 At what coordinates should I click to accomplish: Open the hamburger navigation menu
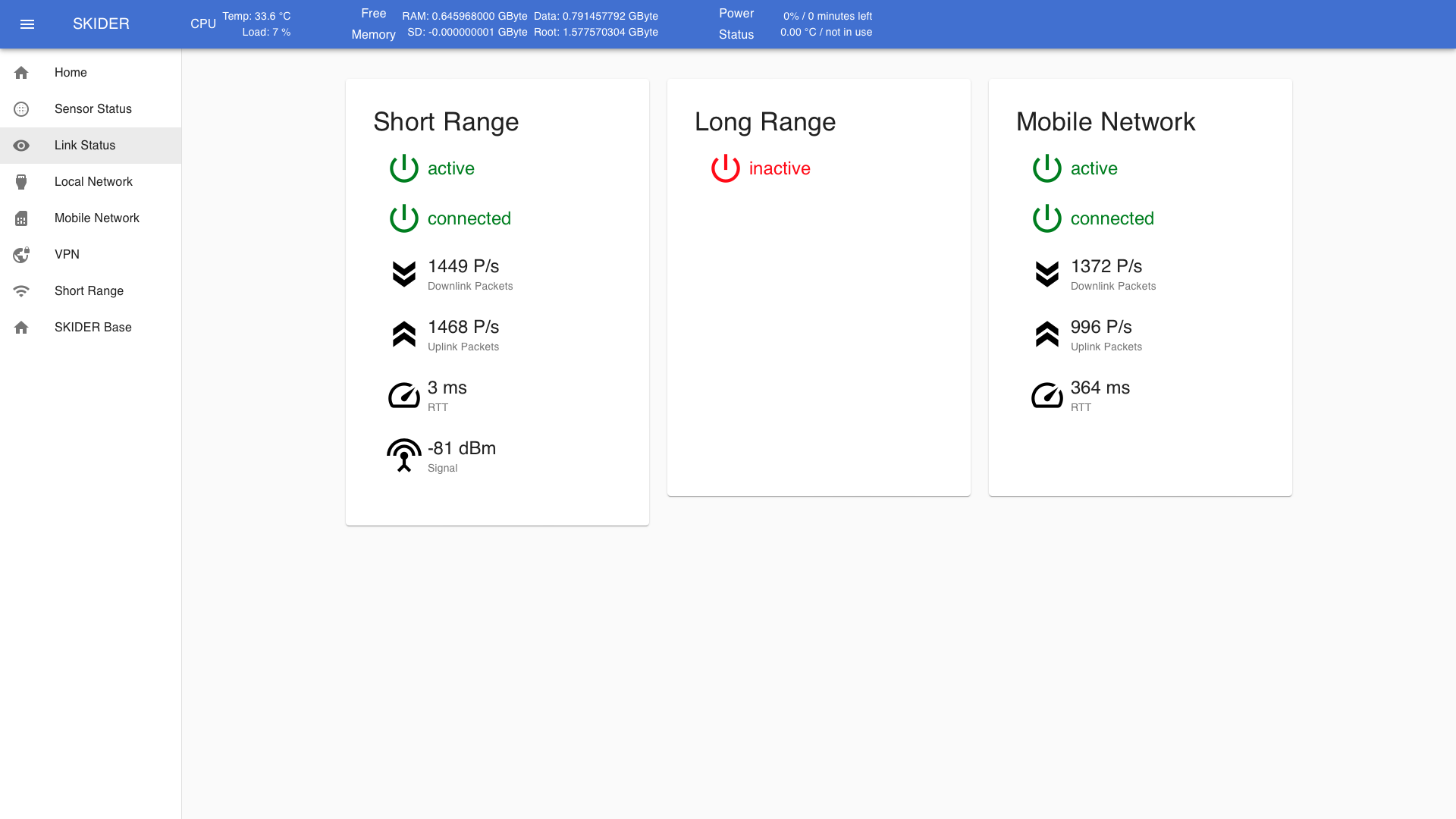[x=27, y=24]
